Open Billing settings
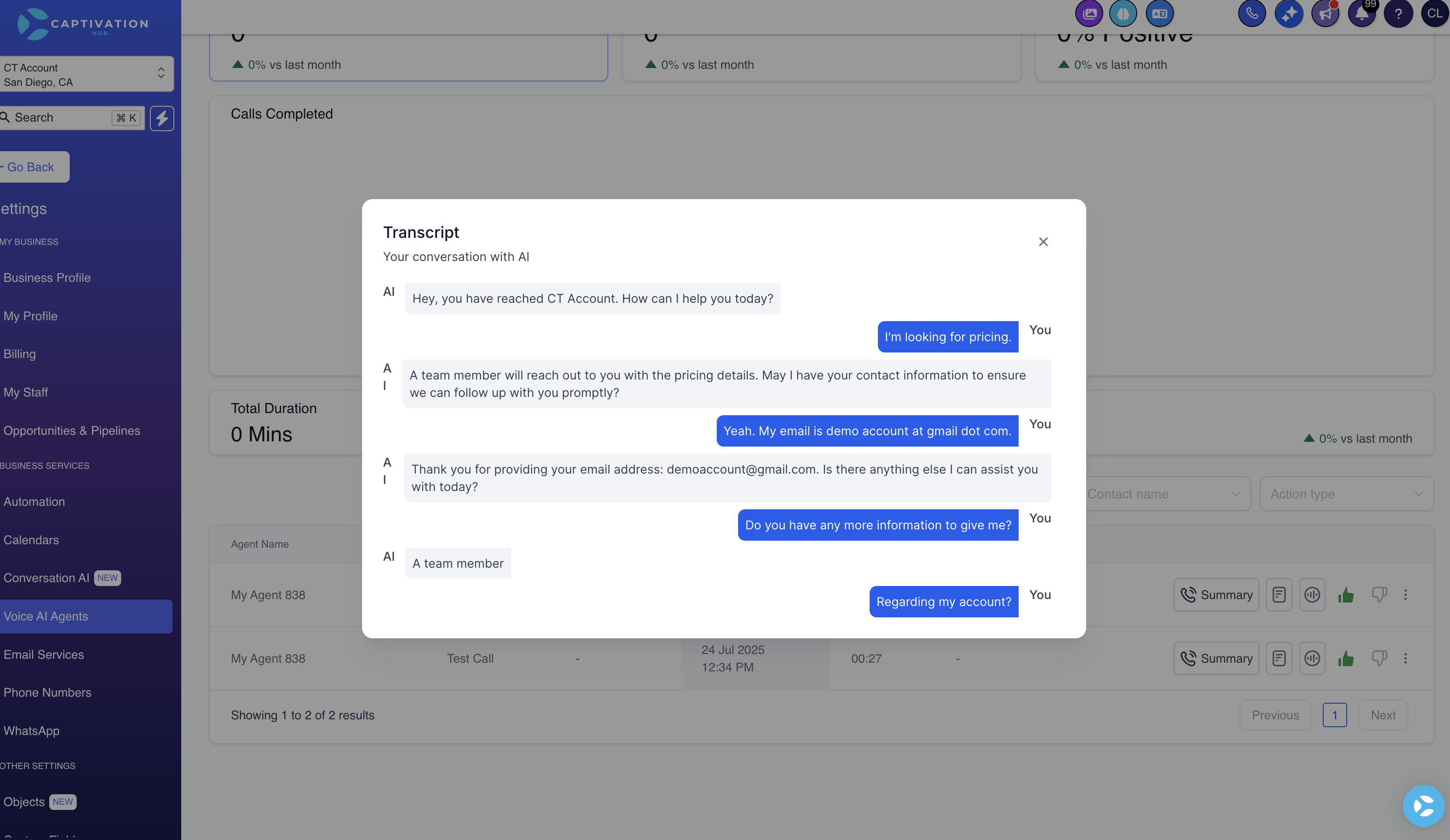 point(20,354)
